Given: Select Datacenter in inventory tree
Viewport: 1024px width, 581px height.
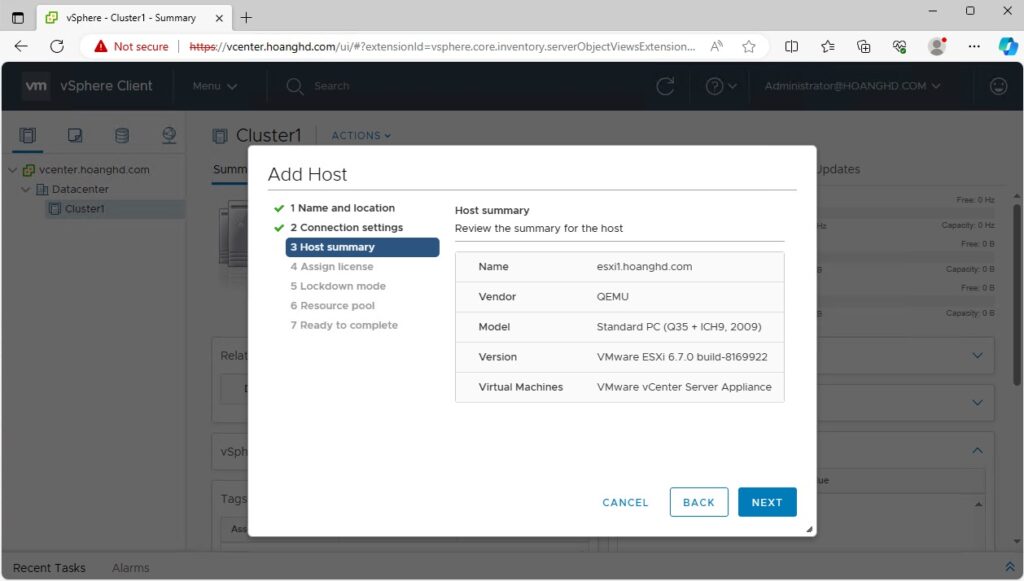Looking at the screenshot, I should click(x=80, y=189).
